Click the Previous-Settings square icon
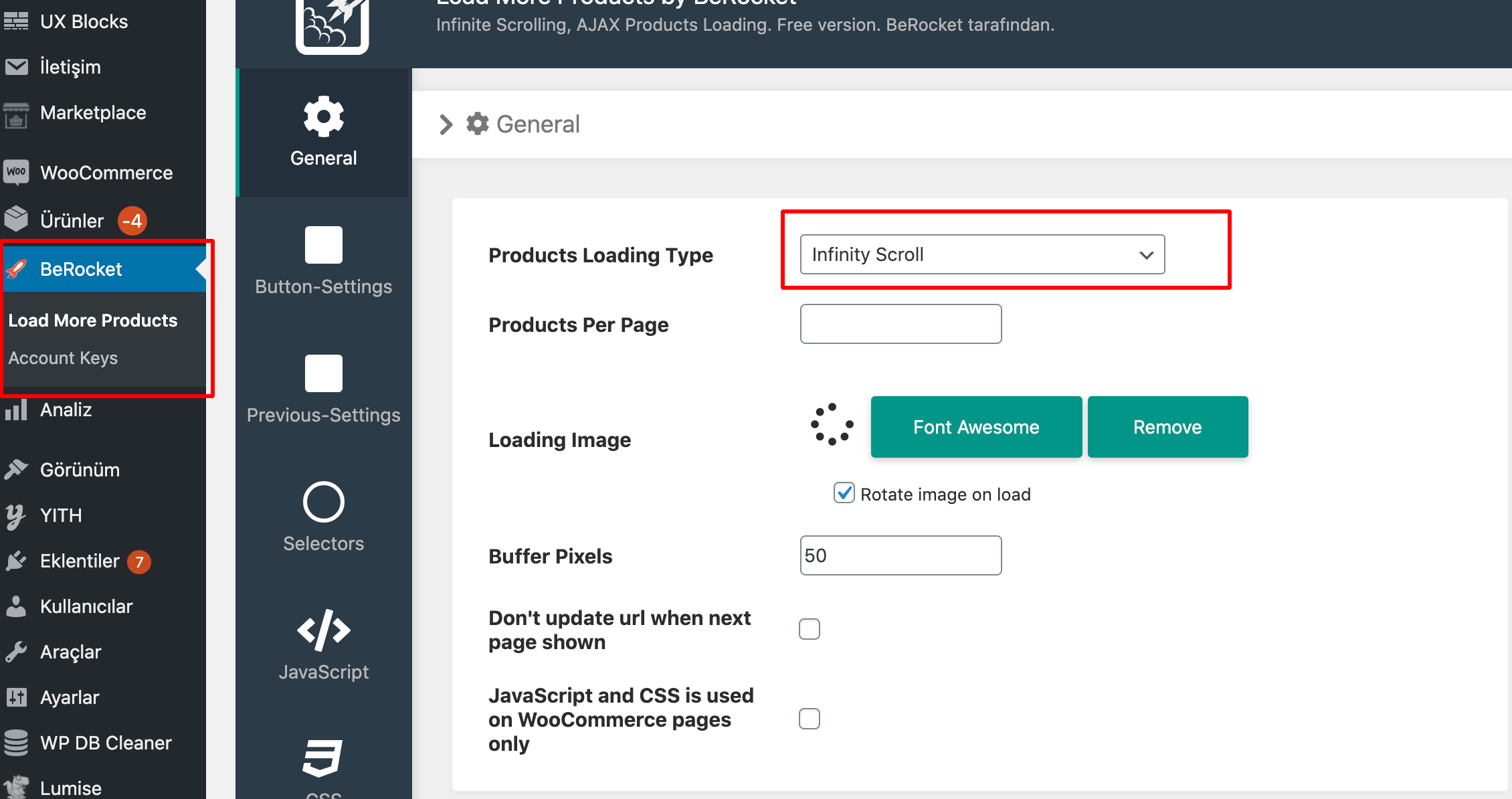The height and width of the screenshot is (799, 1512). [x=322, y=373]
